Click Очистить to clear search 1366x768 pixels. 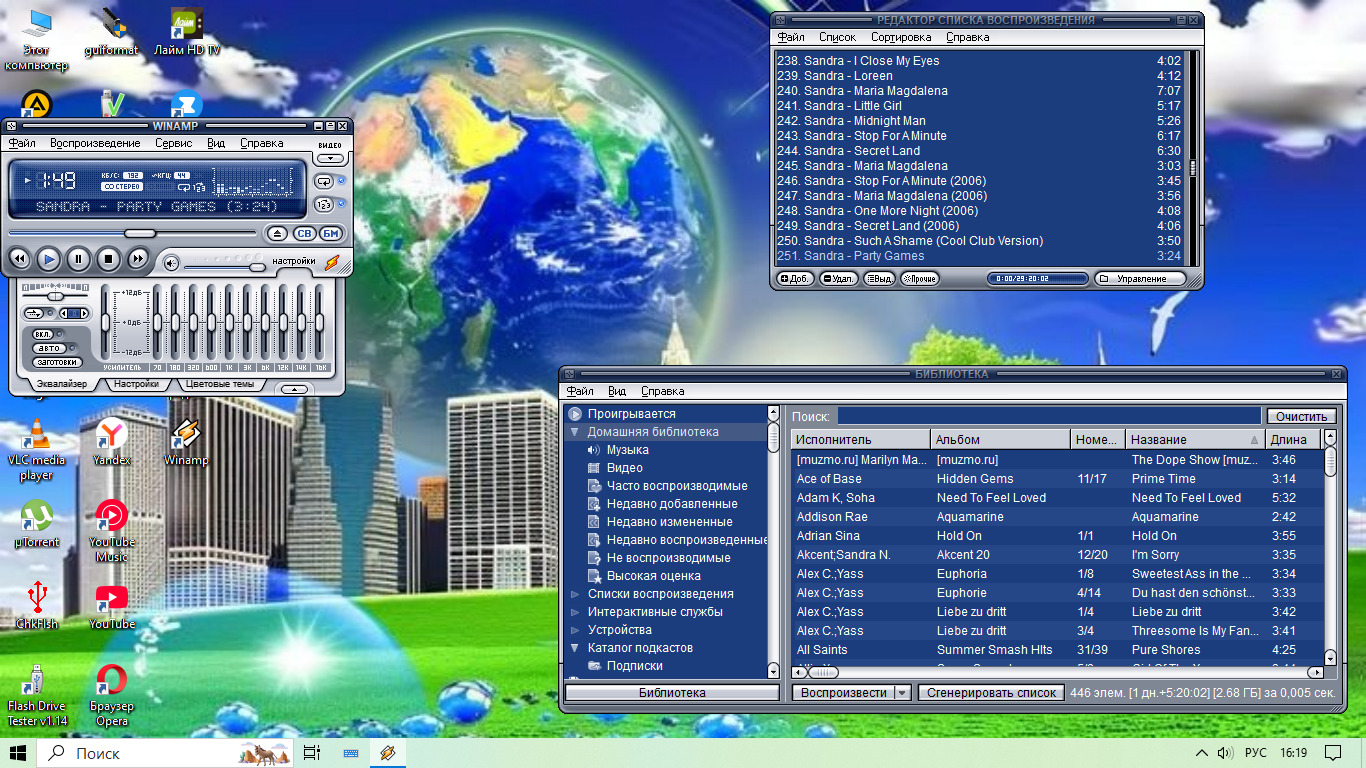click(1301, 416)
